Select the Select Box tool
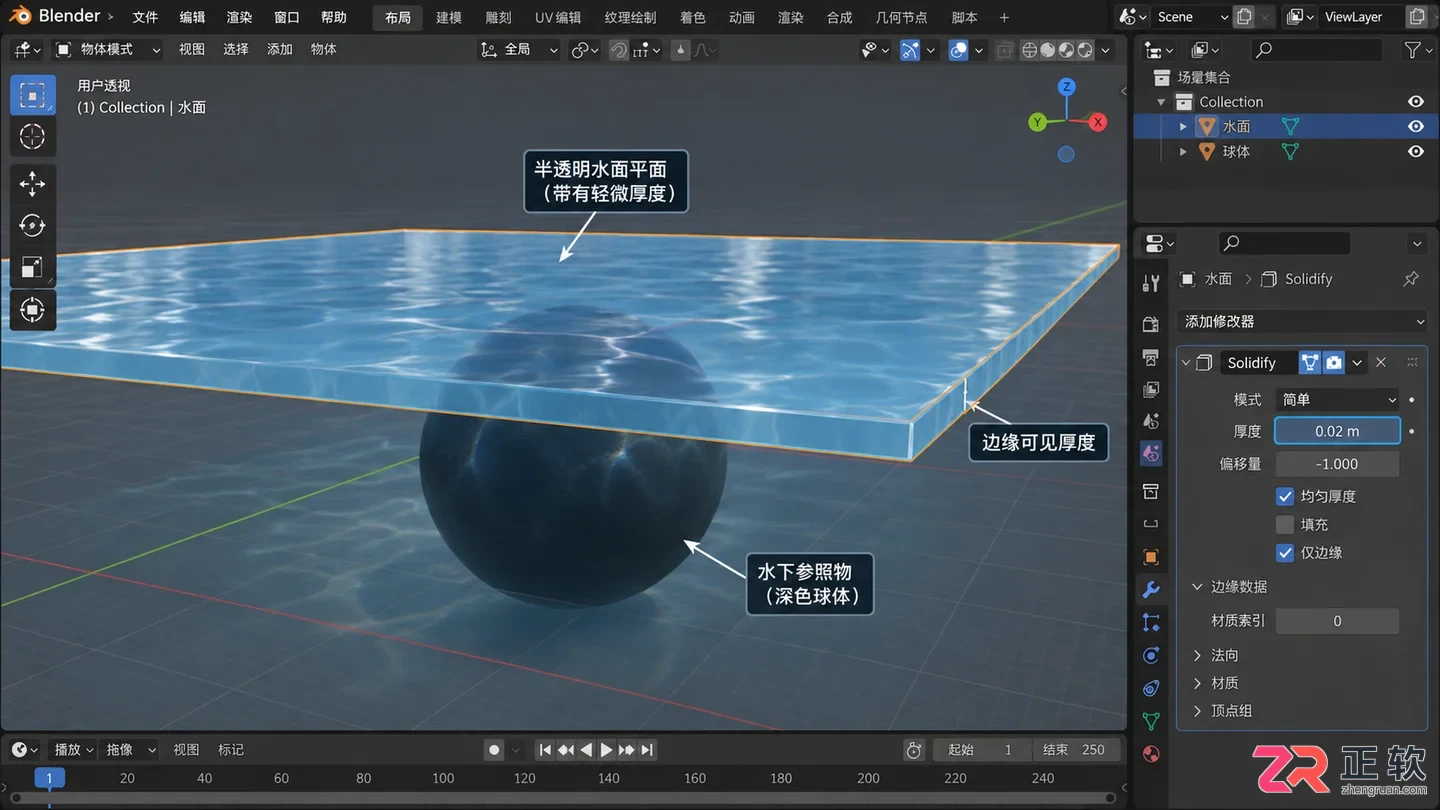 33,96
